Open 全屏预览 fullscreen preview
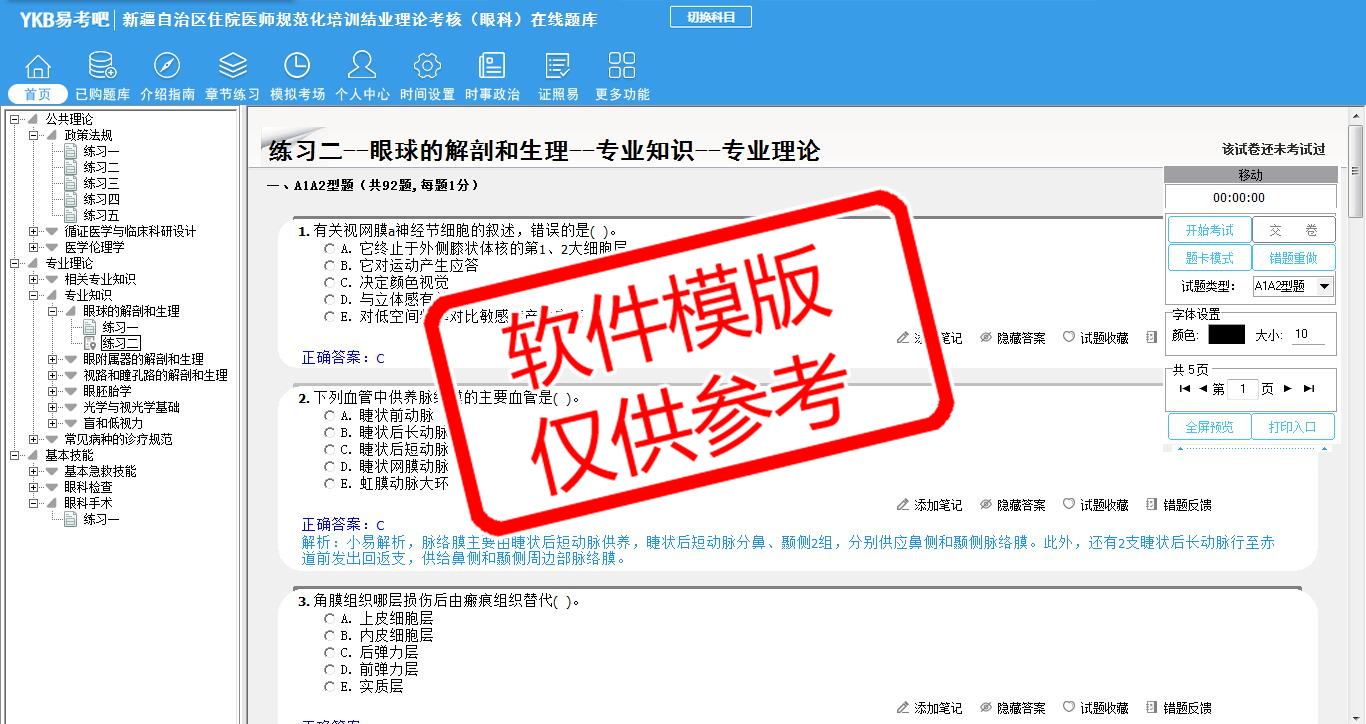The image size is (1366, 724). [1209, 427]
